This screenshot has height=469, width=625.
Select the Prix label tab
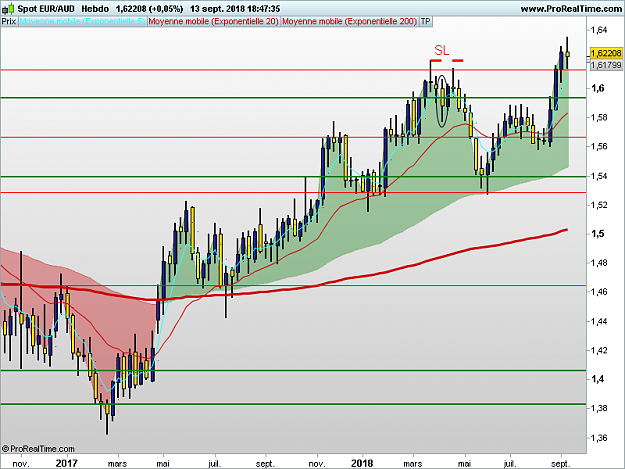(9, 22)
